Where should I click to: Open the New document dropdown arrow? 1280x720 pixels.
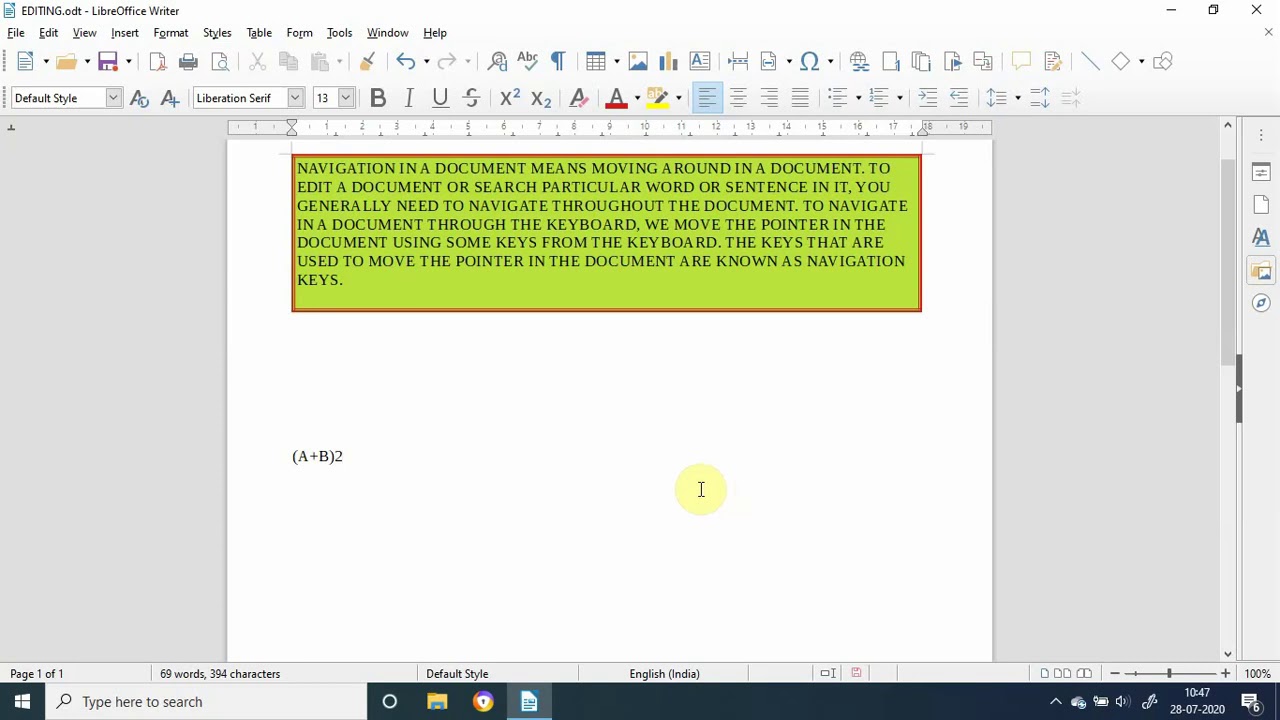45,62
